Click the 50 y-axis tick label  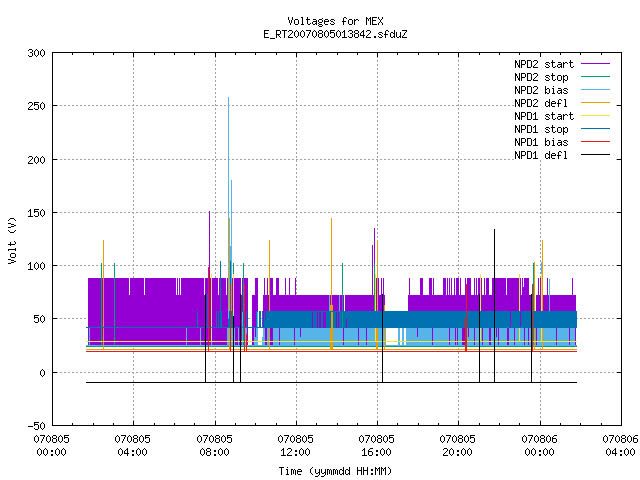(40, 319)
